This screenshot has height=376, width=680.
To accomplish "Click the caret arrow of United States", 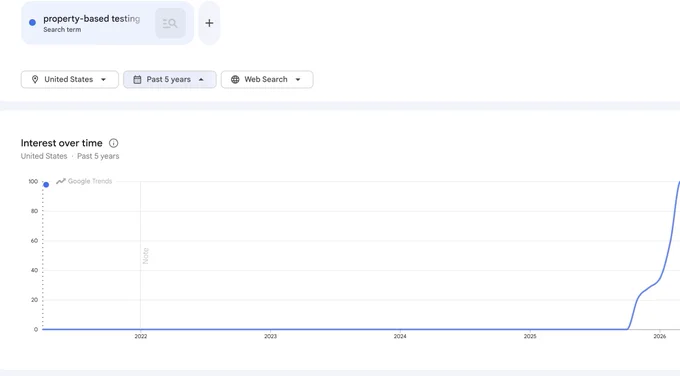I will coord(103,79).
